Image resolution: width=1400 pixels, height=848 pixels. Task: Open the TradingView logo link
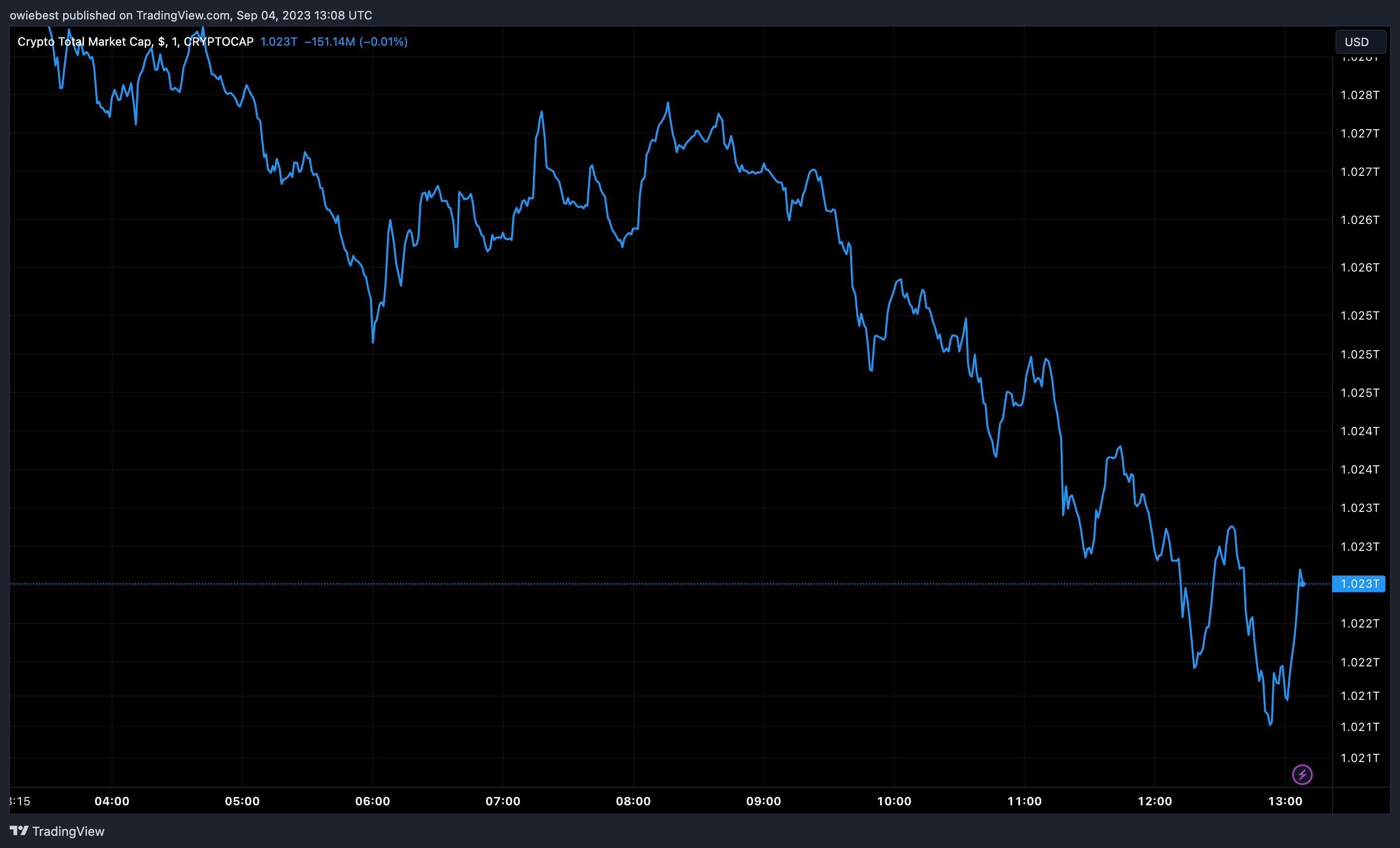click(x=57, y=831)
